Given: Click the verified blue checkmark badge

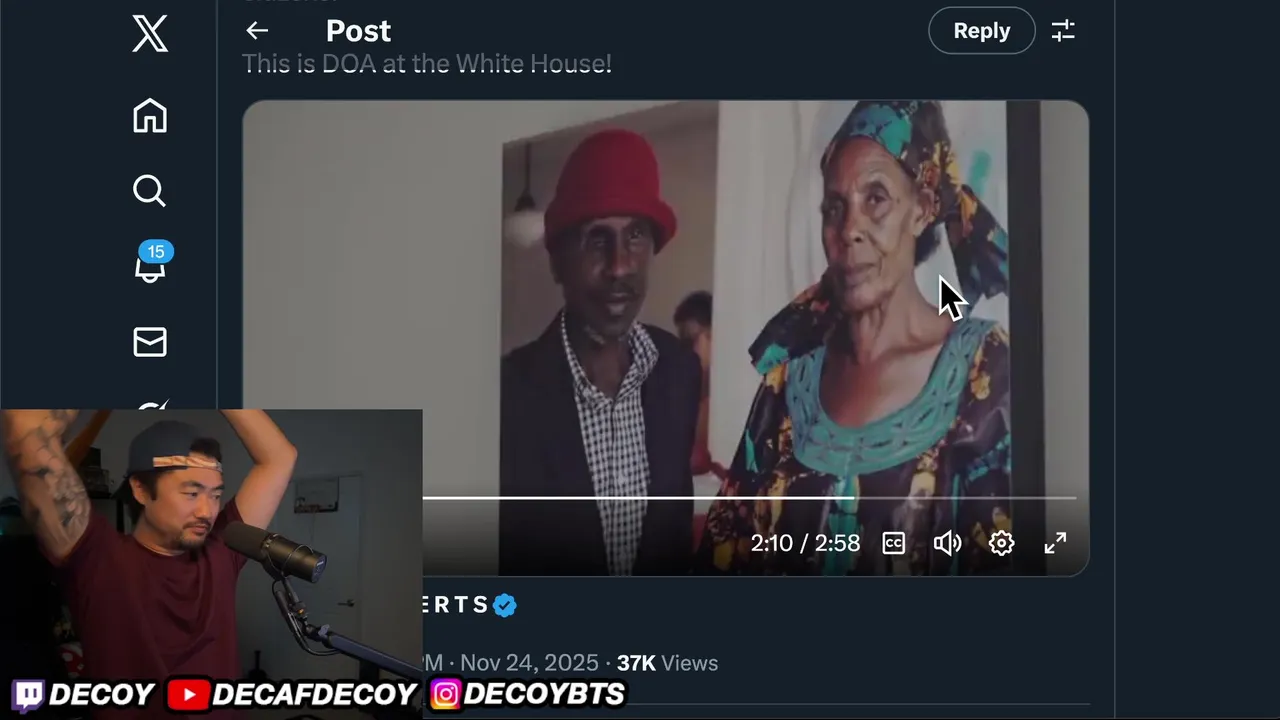Looking at the screenshot, I should (x=505, y=605).
